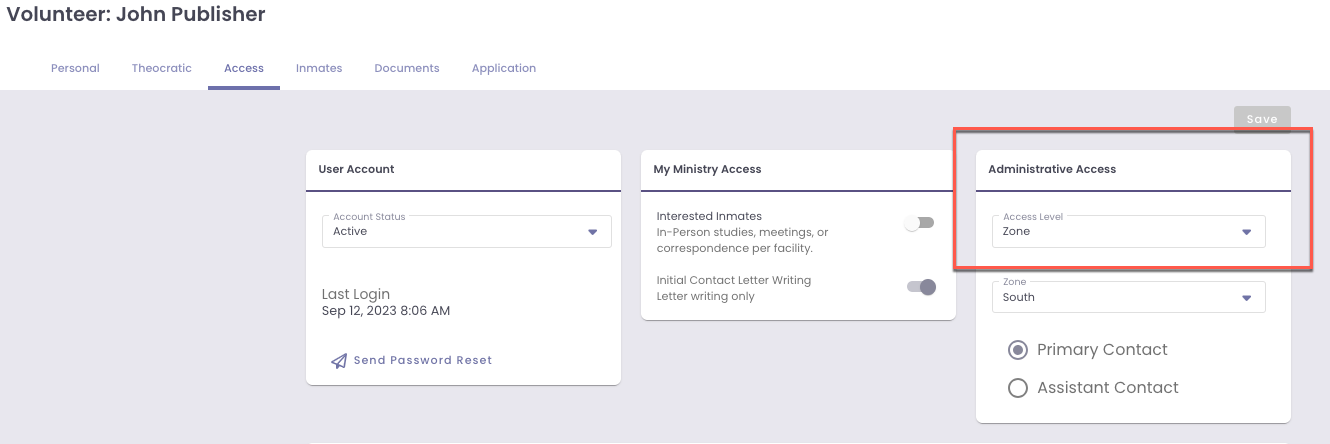
Task: Toggle the Interested Inmates switch
Action: (919, 223)
